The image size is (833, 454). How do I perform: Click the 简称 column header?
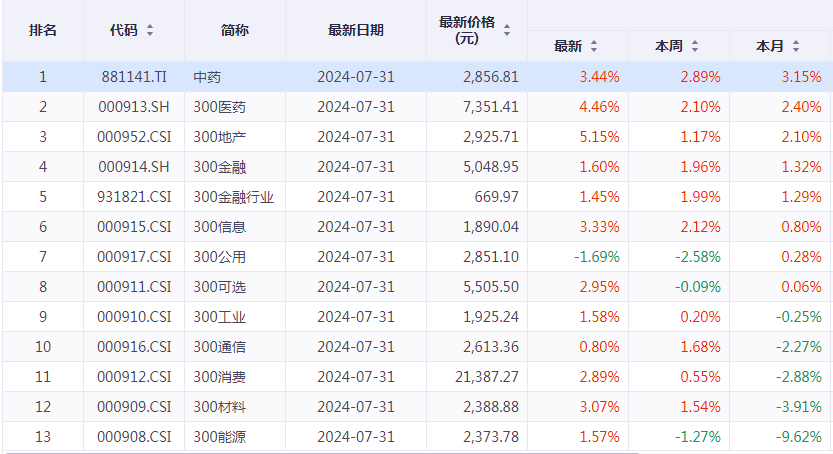[234, 30]
